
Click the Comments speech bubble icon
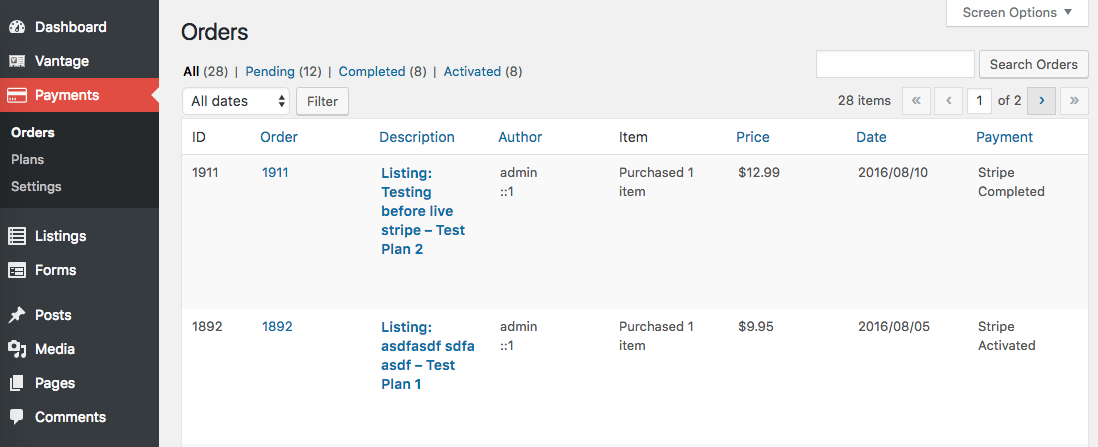[x=17, y=417]
